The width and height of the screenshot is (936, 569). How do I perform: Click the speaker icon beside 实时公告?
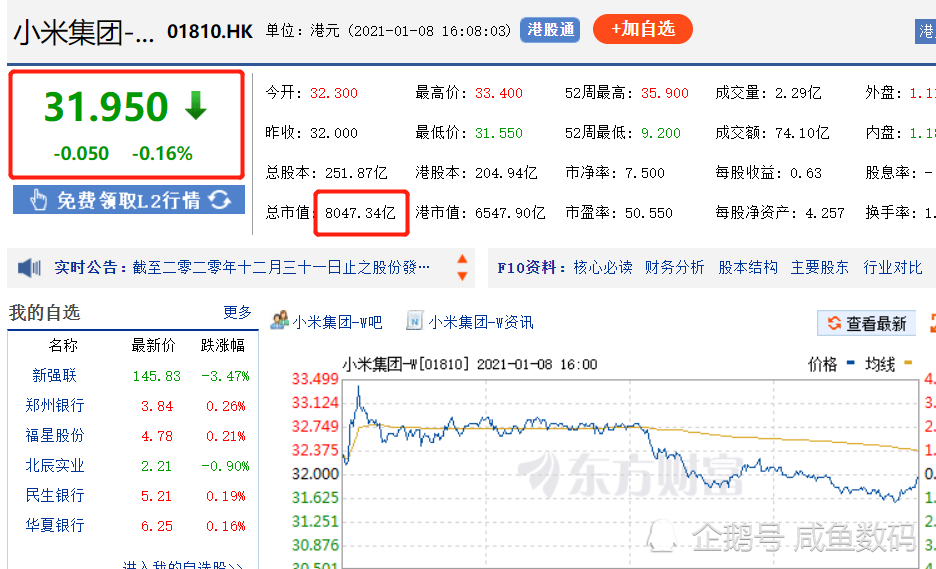pos(29,267)
